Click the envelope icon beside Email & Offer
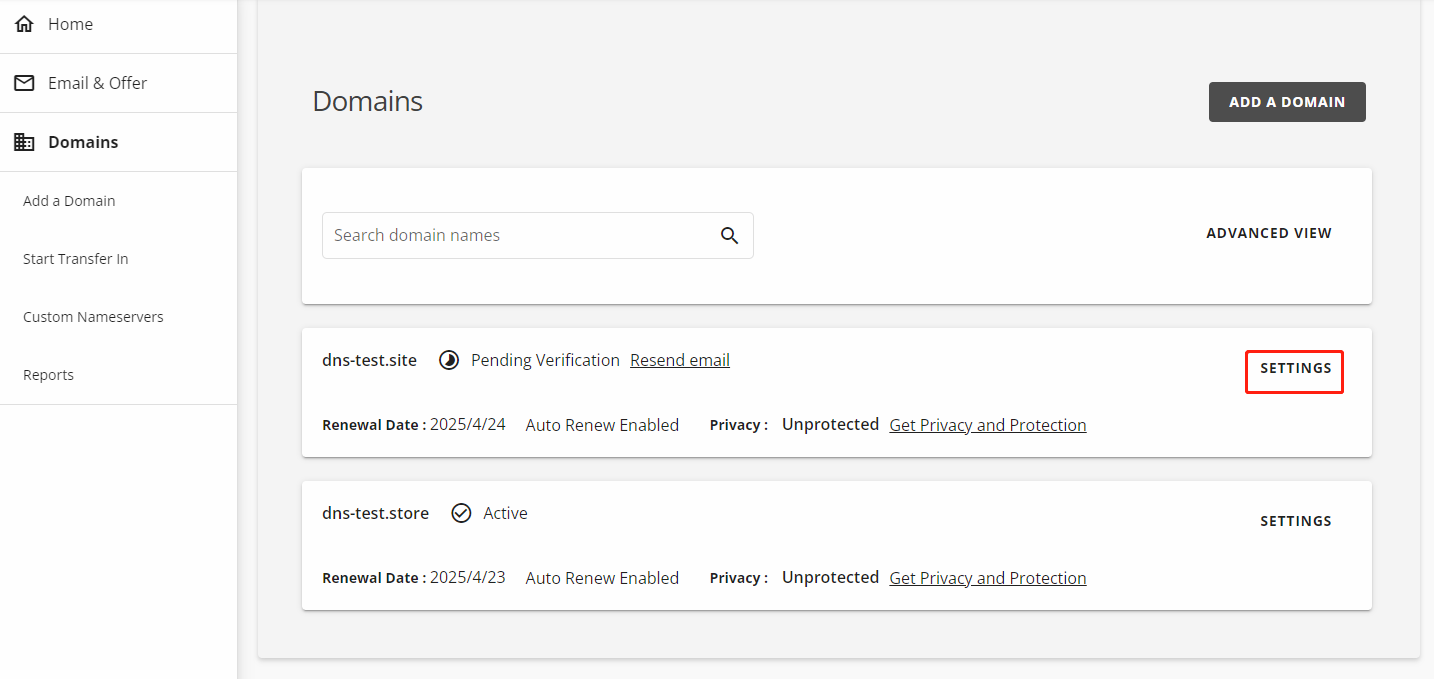Screen dimensions: 1434x679 [24, 83]
